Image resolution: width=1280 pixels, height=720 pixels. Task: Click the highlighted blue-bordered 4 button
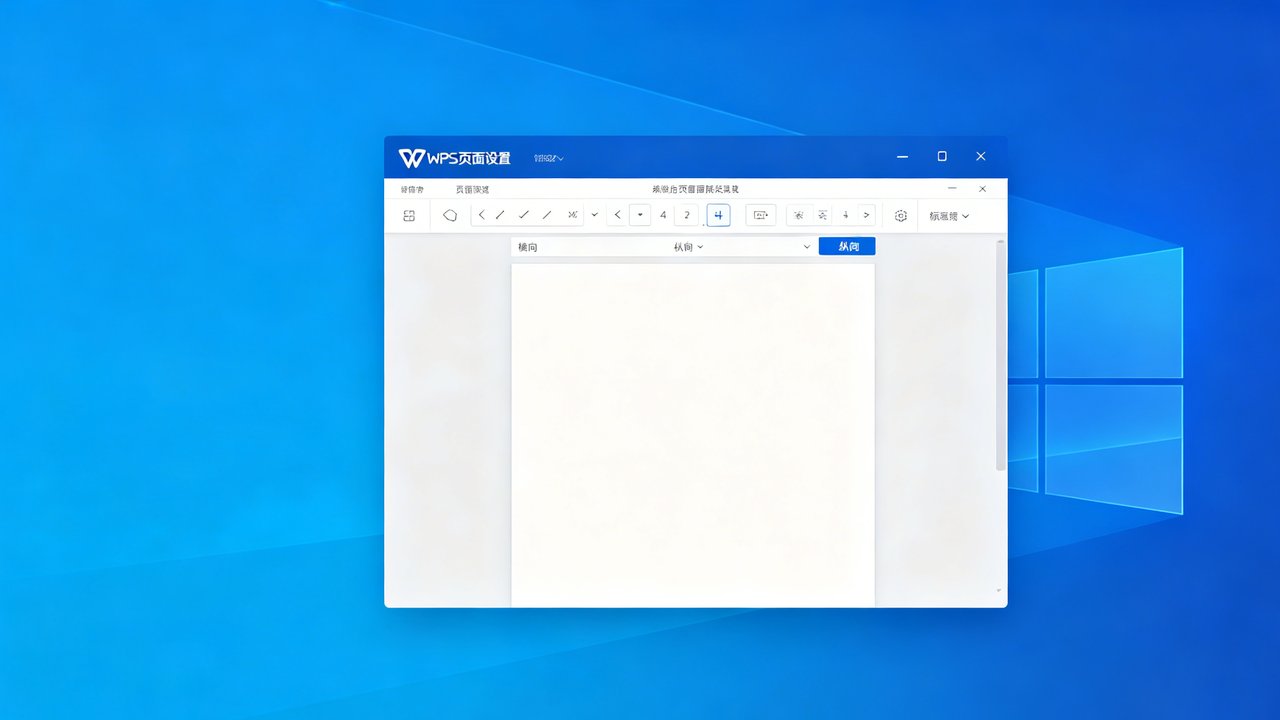(718, 215)
